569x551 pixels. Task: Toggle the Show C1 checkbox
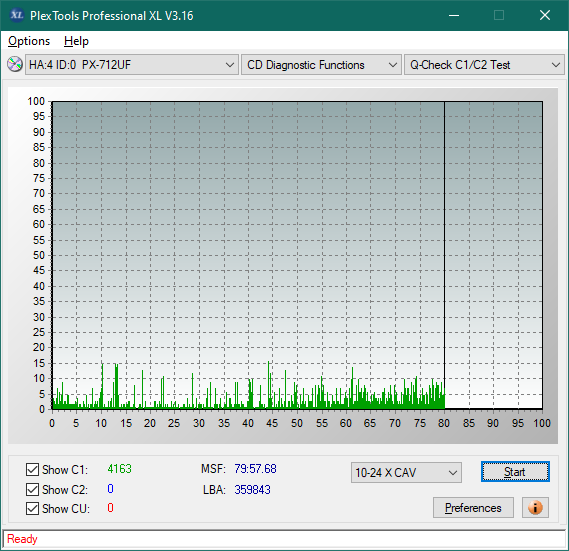coord(32,469)
